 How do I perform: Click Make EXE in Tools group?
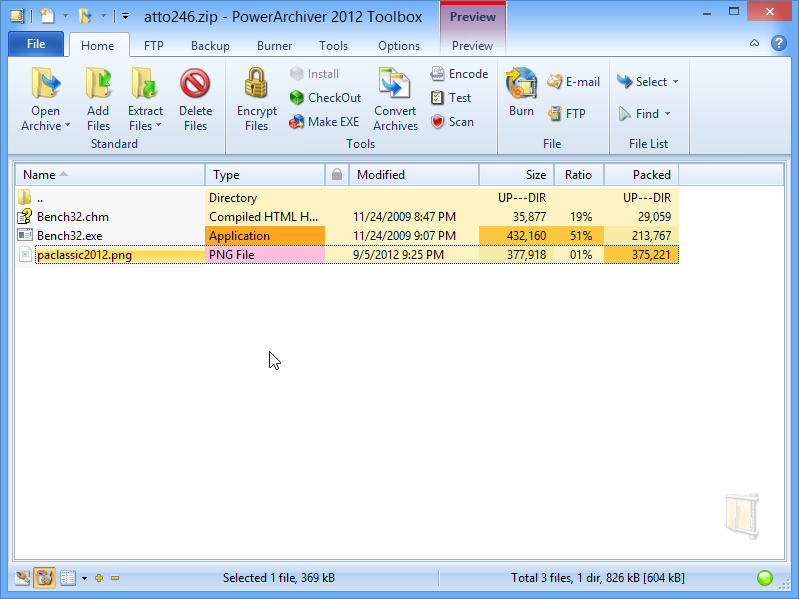324,122
